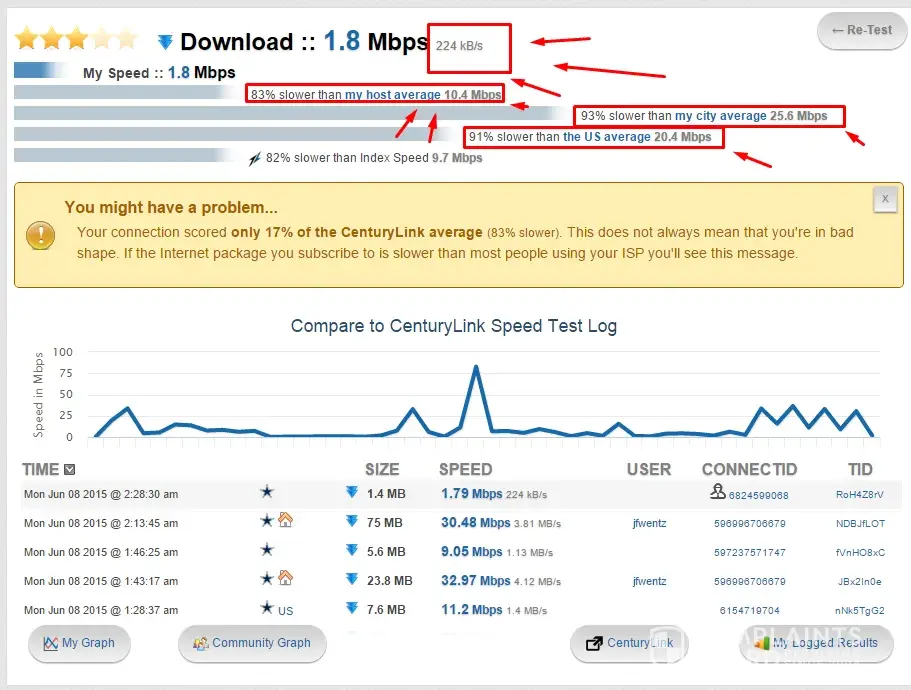Click the star icon in the 2:28:30 am row
This screenshot has height=690, width=911.
tap(267, 492)
